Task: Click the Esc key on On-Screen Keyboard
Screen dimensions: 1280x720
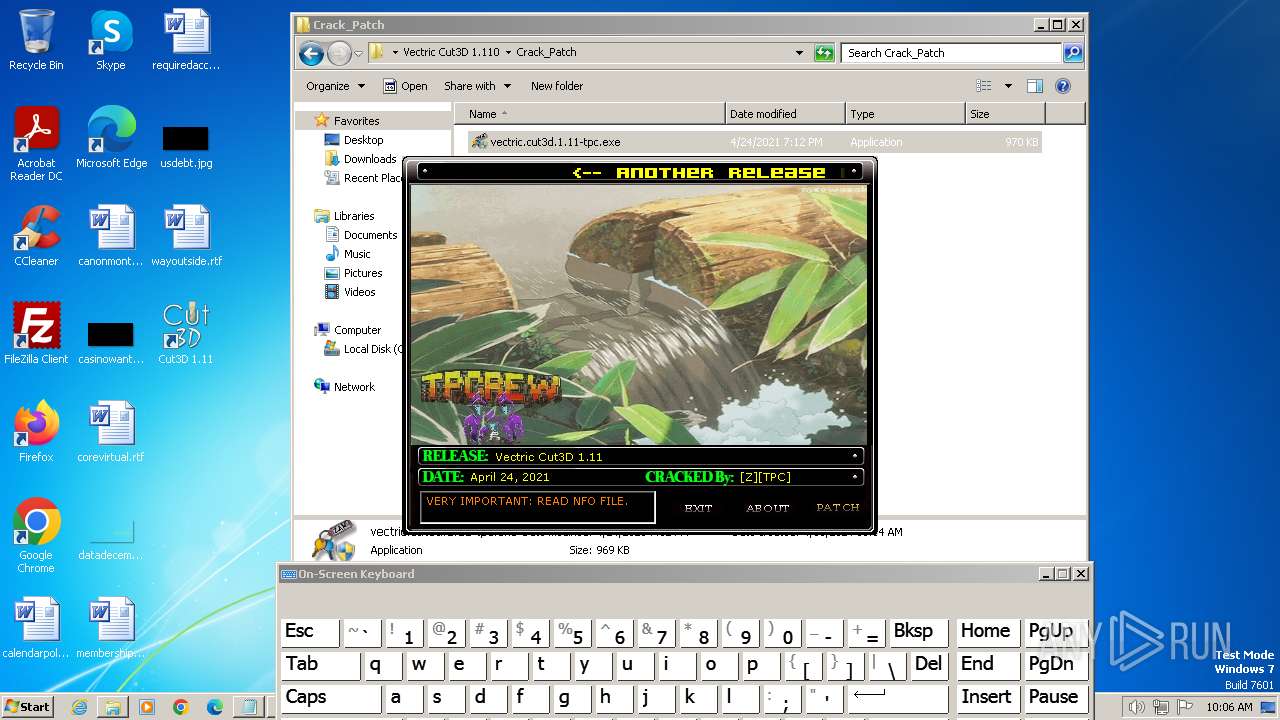Action: 310,632
